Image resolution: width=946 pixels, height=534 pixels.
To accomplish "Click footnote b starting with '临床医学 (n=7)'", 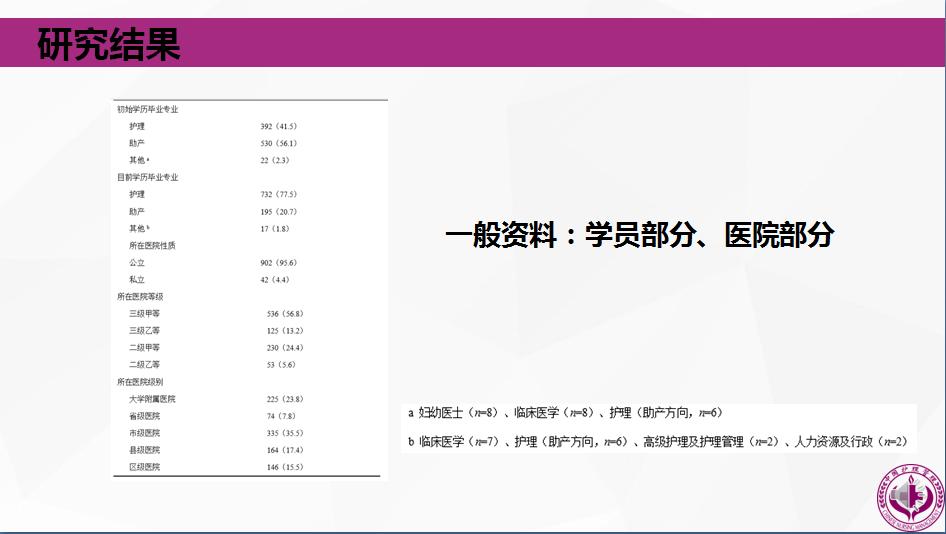I will 658,442.
